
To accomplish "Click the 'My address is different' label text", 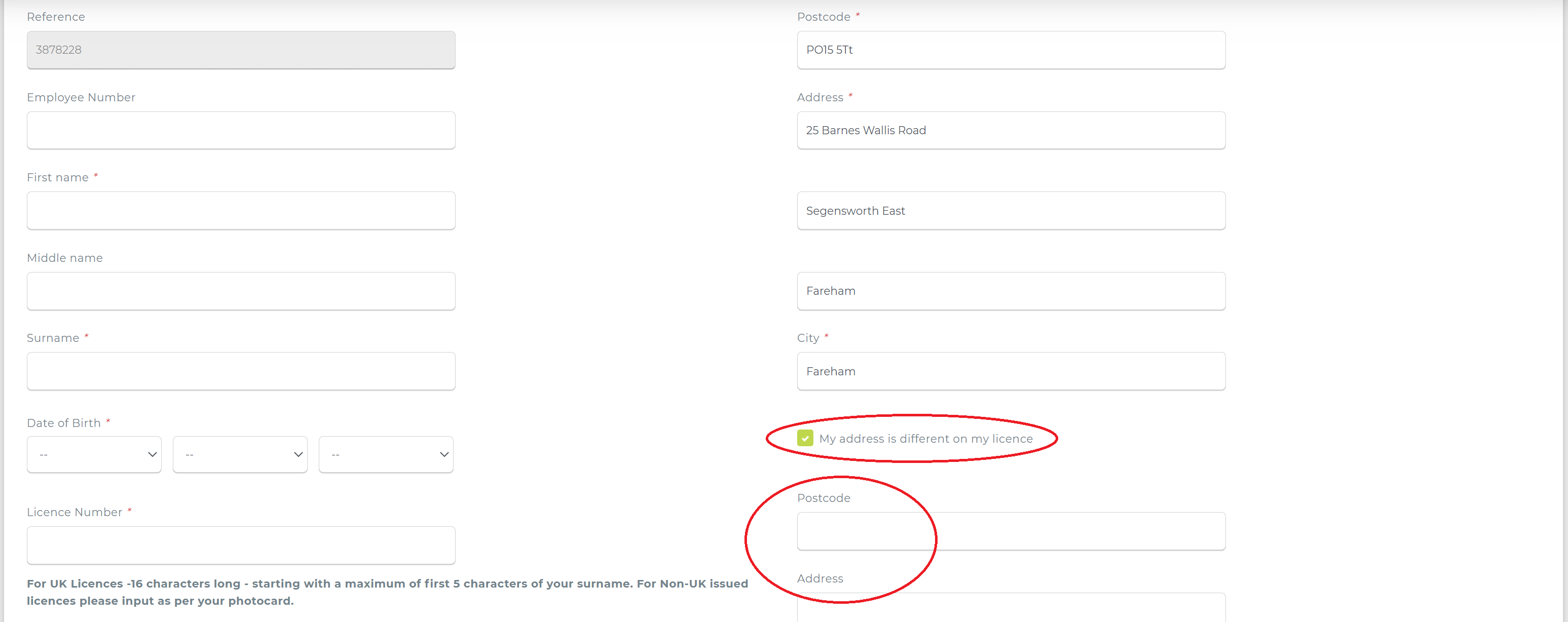I will [925, 439].
